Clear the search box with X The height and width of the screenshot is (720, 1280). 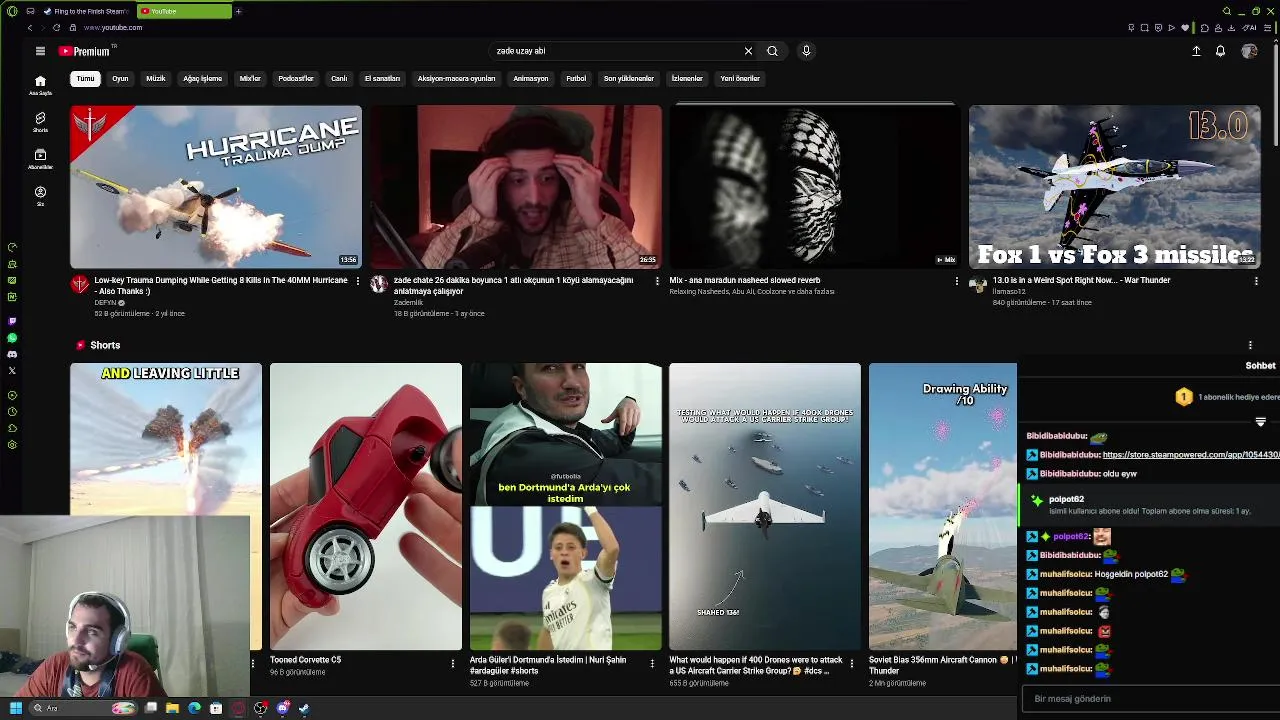pos(748,51)
